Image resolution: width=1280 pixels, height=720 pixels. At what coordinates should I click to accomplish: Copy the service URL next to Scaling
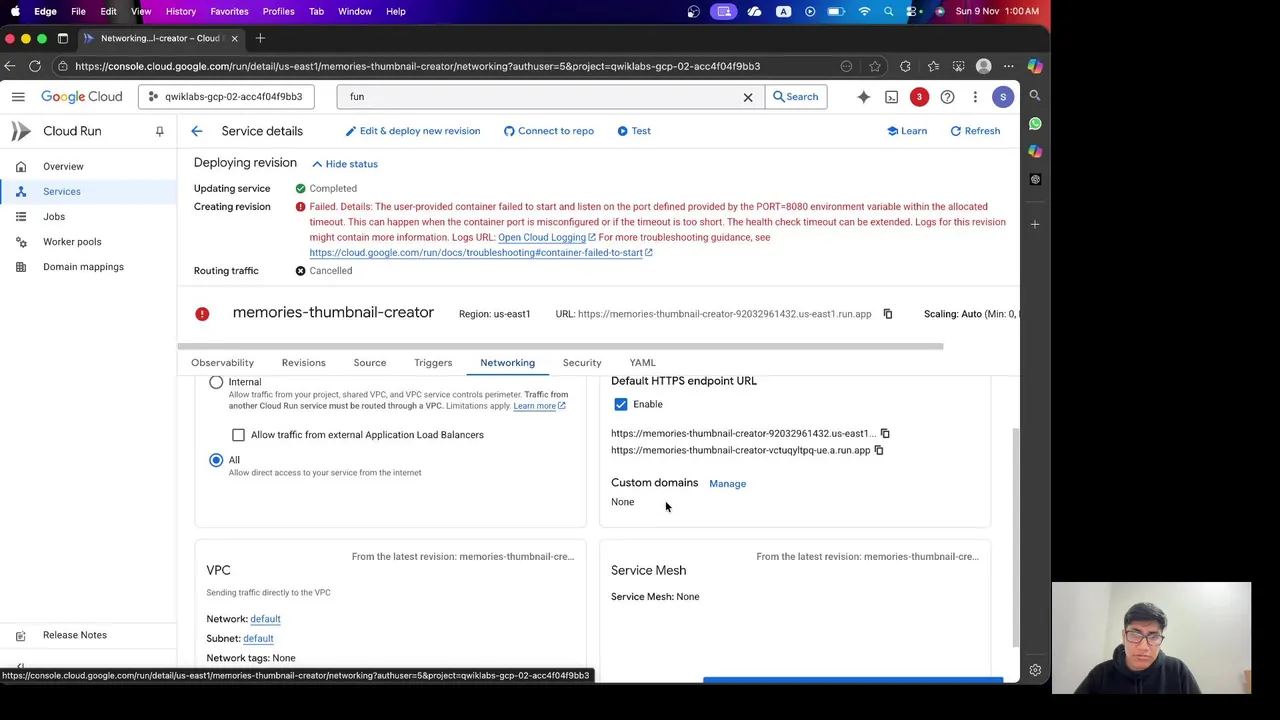(887, 314)
